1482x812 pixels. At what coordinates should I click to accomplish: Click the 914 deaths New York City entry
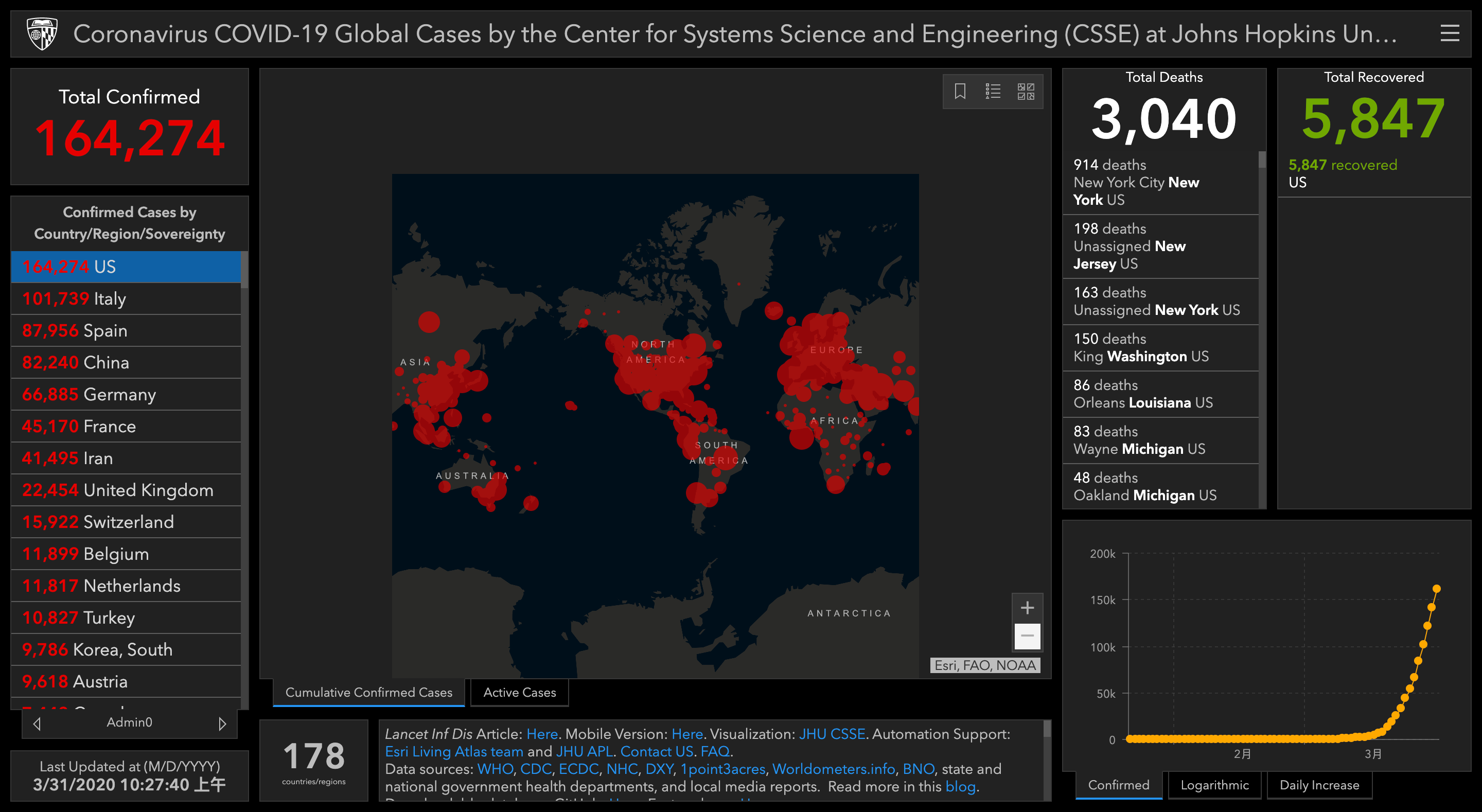[1160, 183]
